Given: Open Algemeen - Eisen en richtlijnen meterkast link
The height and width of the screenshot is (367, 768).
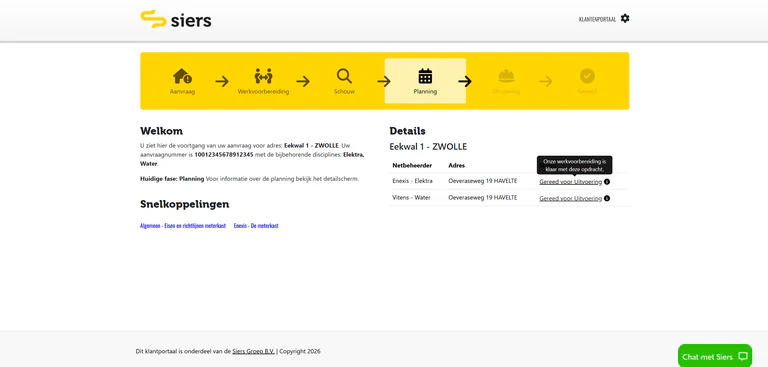Looking at the screenshot, I should (183, 226).
